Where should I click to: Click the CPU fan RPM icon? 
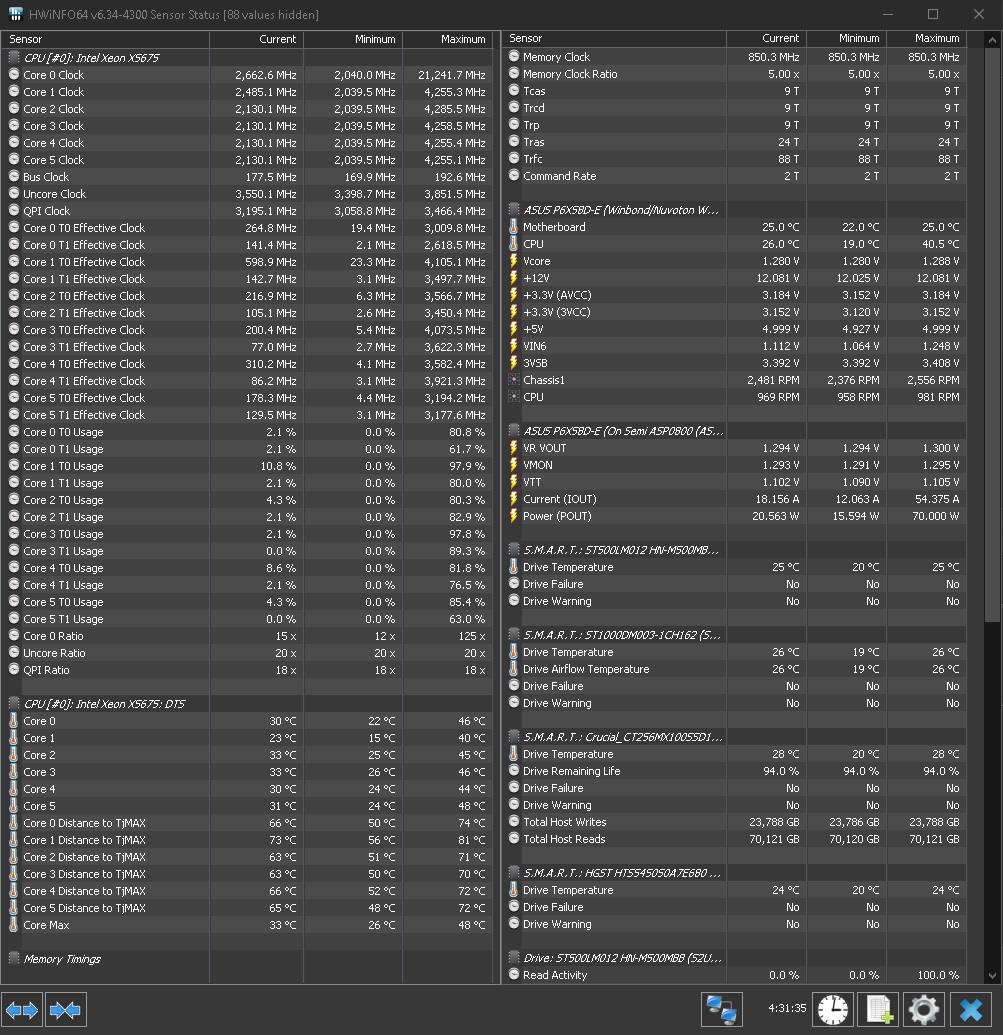pos(514,397)
